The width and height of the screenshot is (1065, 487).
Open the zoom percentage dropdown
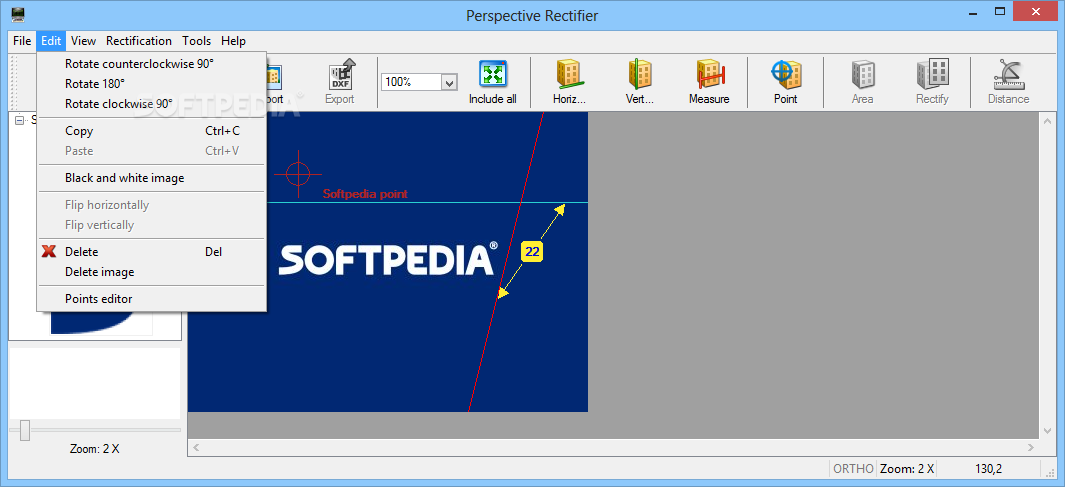coord(449,82)
